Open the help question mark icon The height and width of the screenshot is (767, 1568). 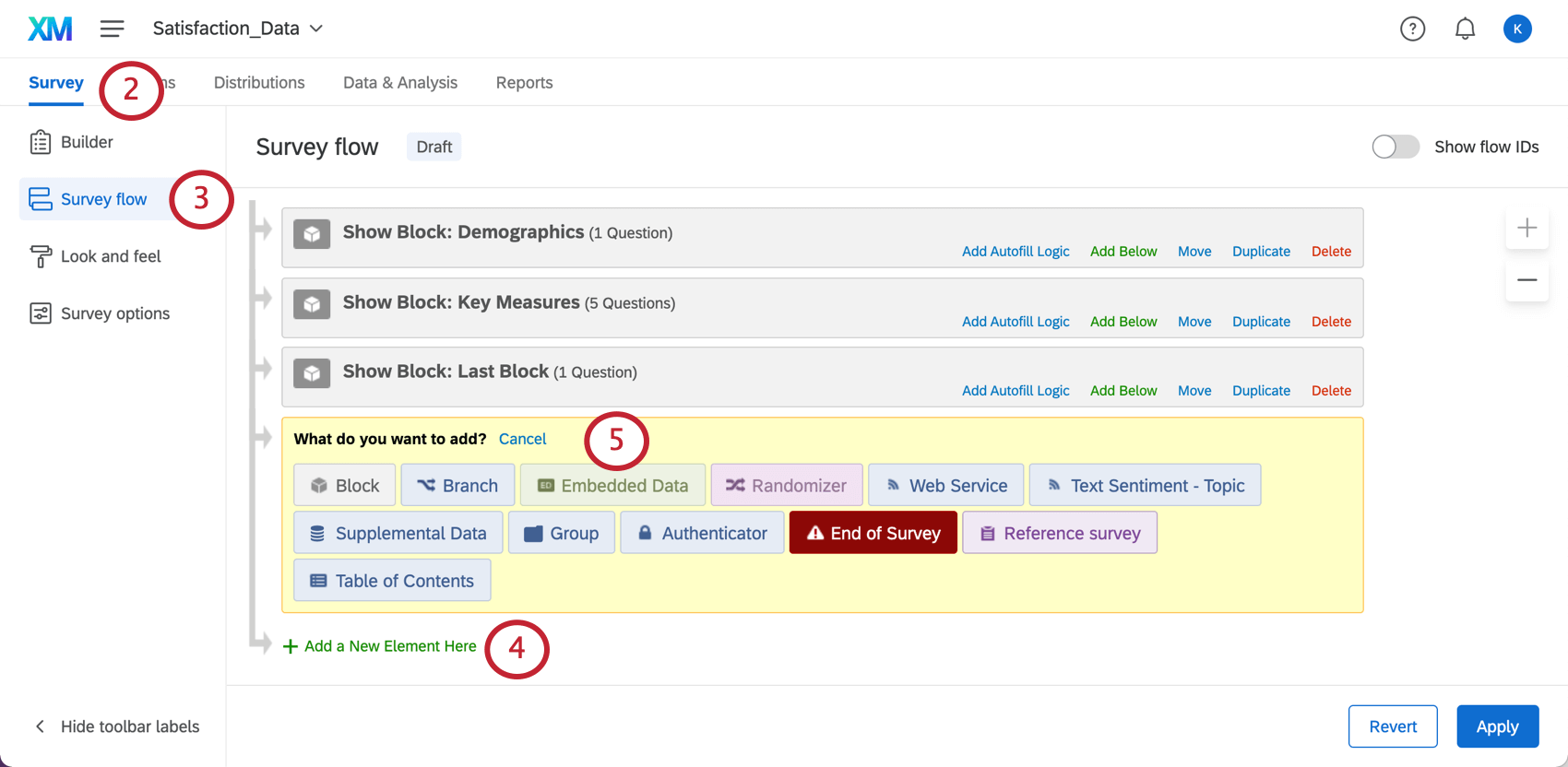[1412, 29]
